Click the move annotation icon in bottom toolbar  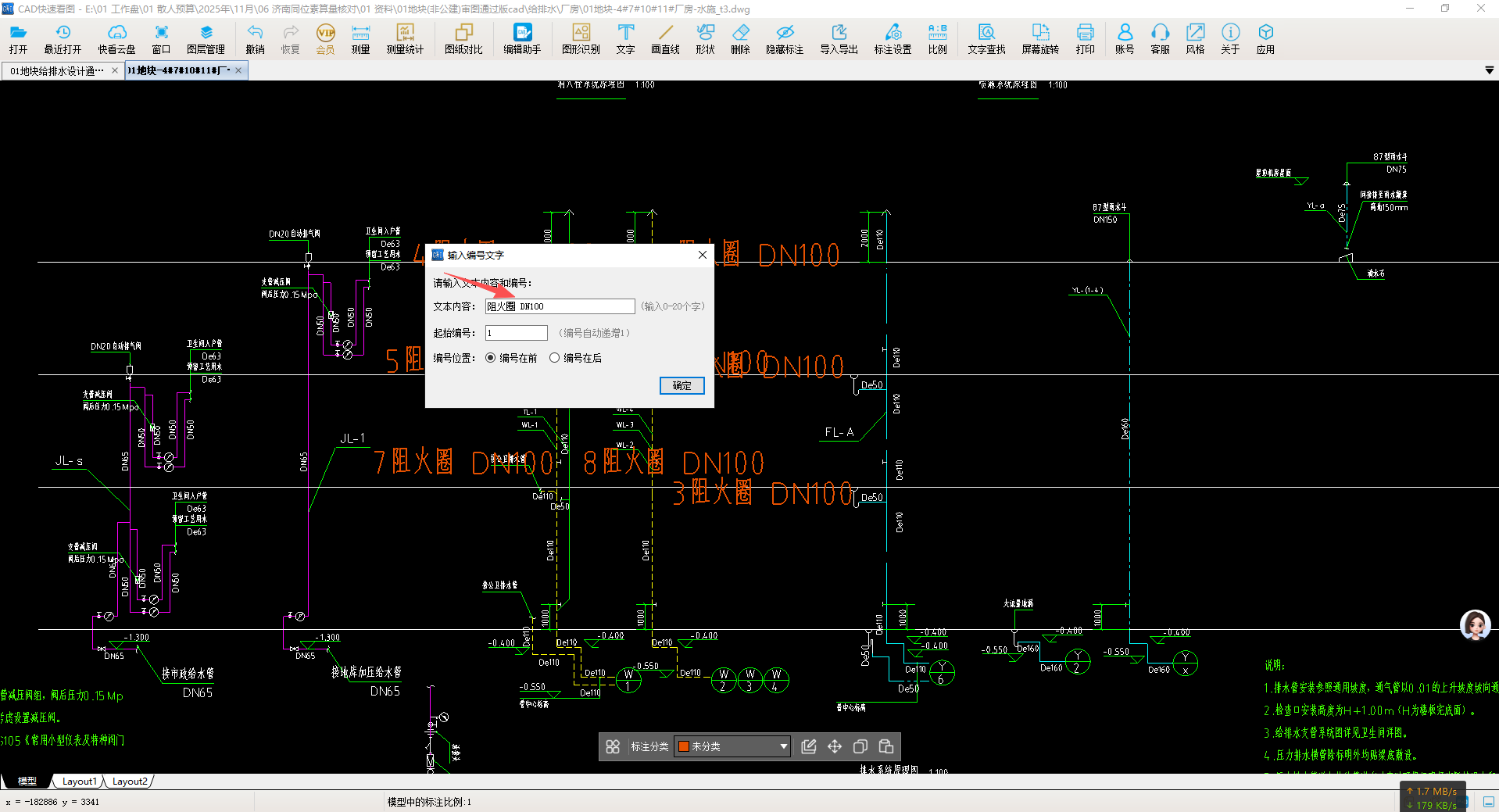[835, 746]
